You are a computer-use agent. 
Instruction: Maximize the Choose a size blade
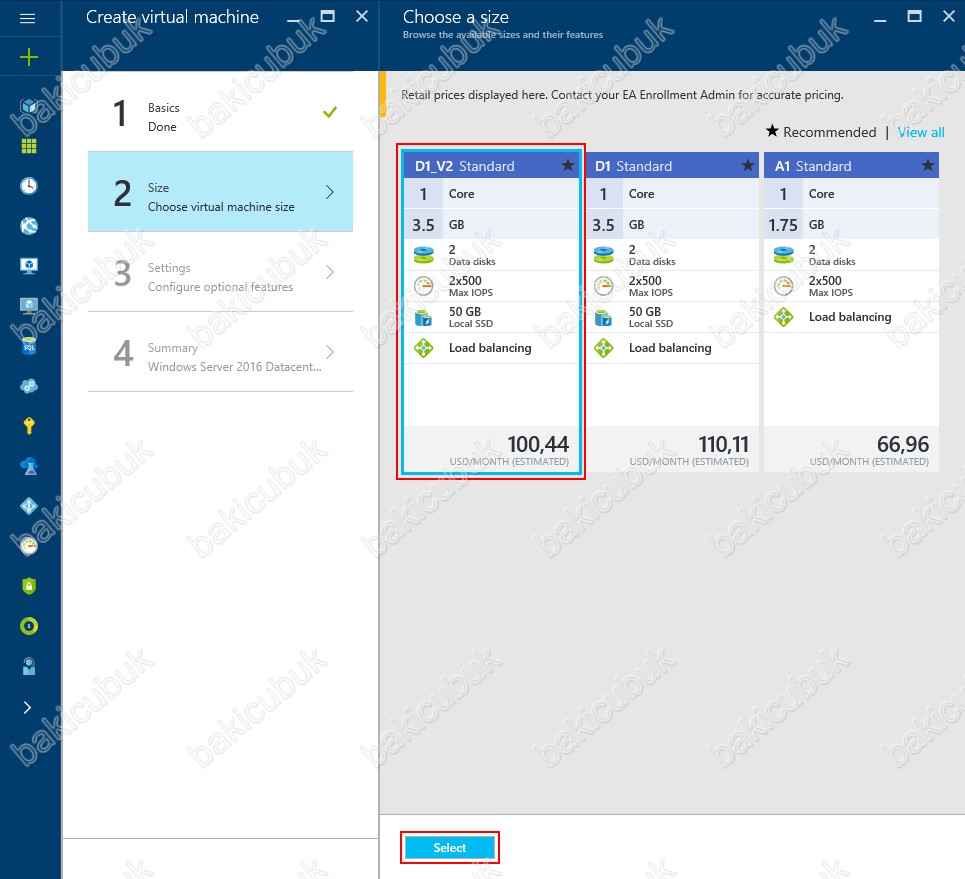tap(915, 17)
